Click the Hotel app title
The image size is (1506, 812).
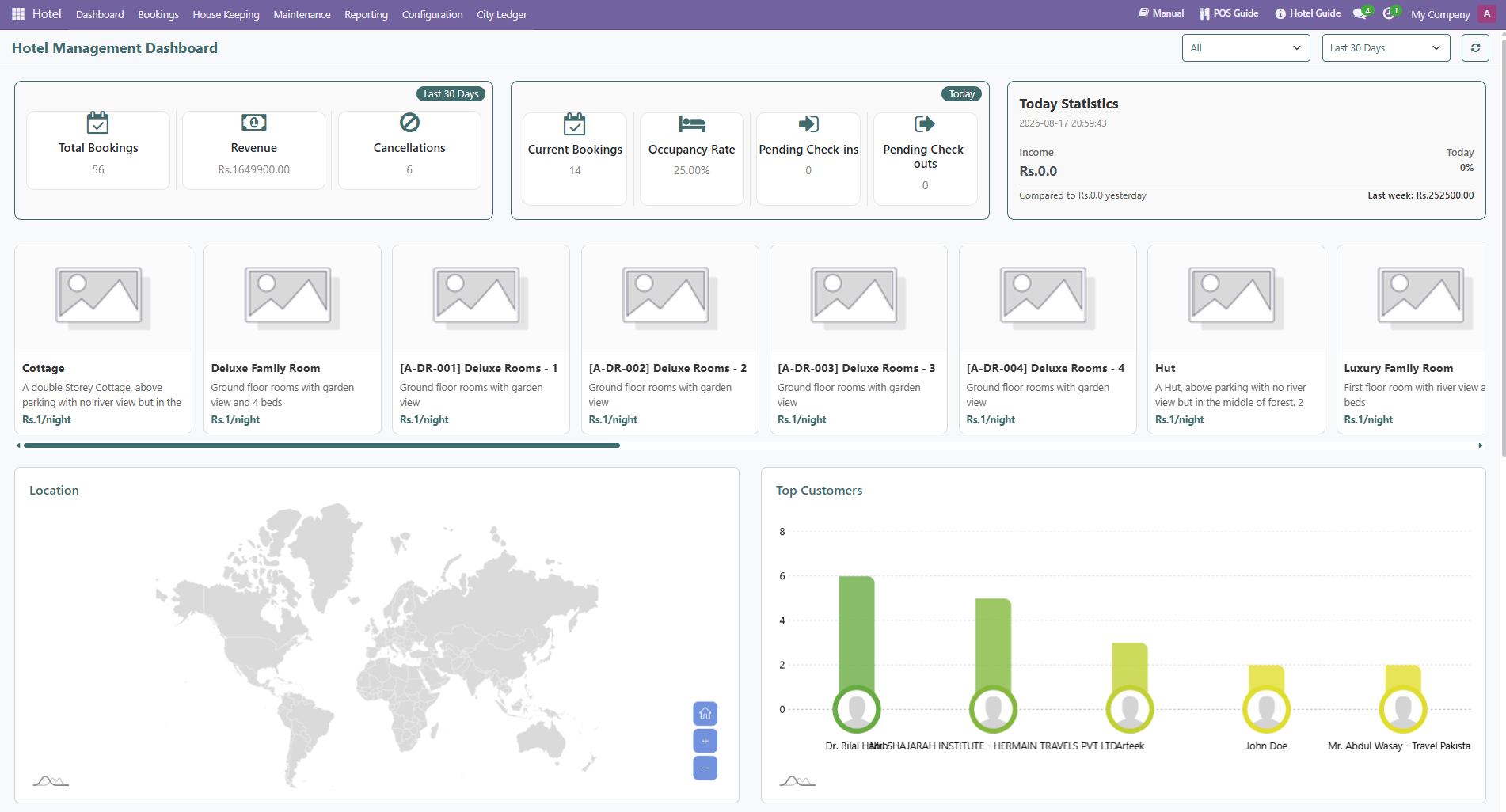47,14
